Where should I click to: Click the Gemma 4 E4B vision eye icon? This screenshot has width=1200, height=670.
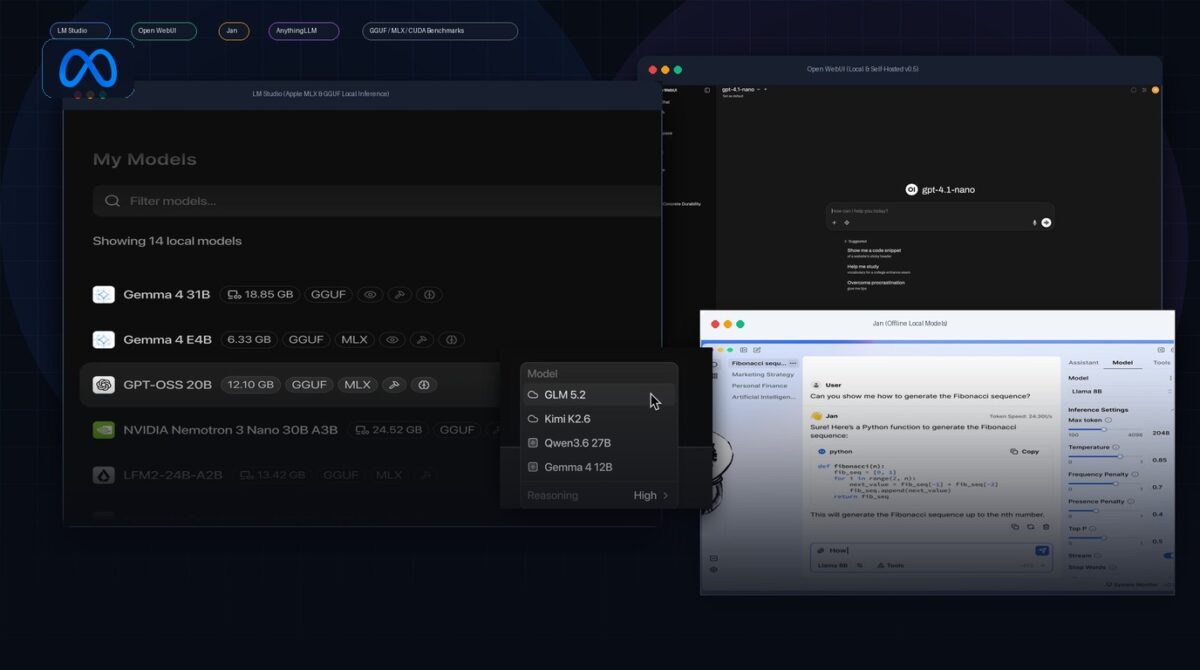392,340
